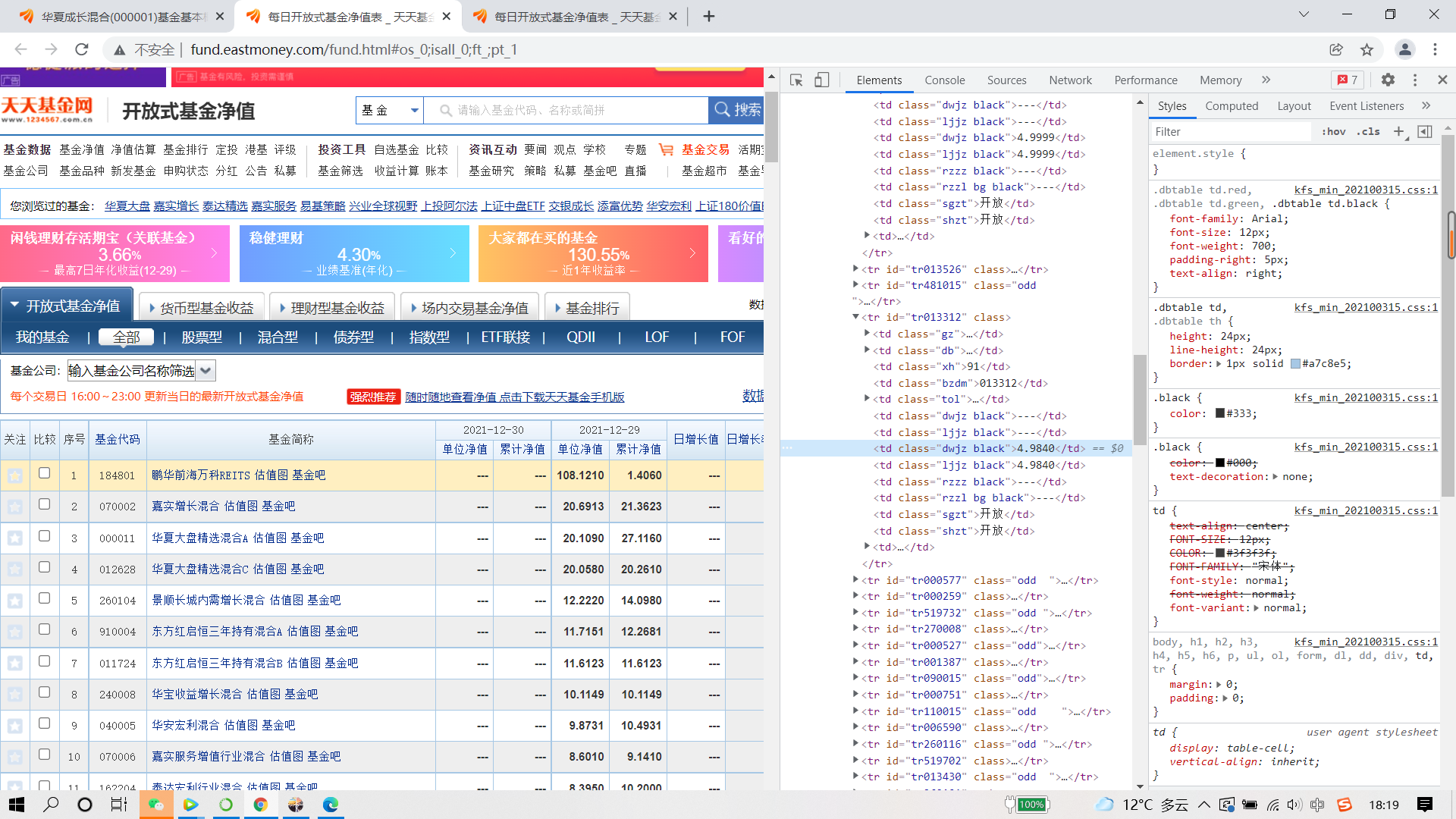The image size is (1456, 819).
Task: Expand the tr000577 row in Elements tree
Action: 855,580
